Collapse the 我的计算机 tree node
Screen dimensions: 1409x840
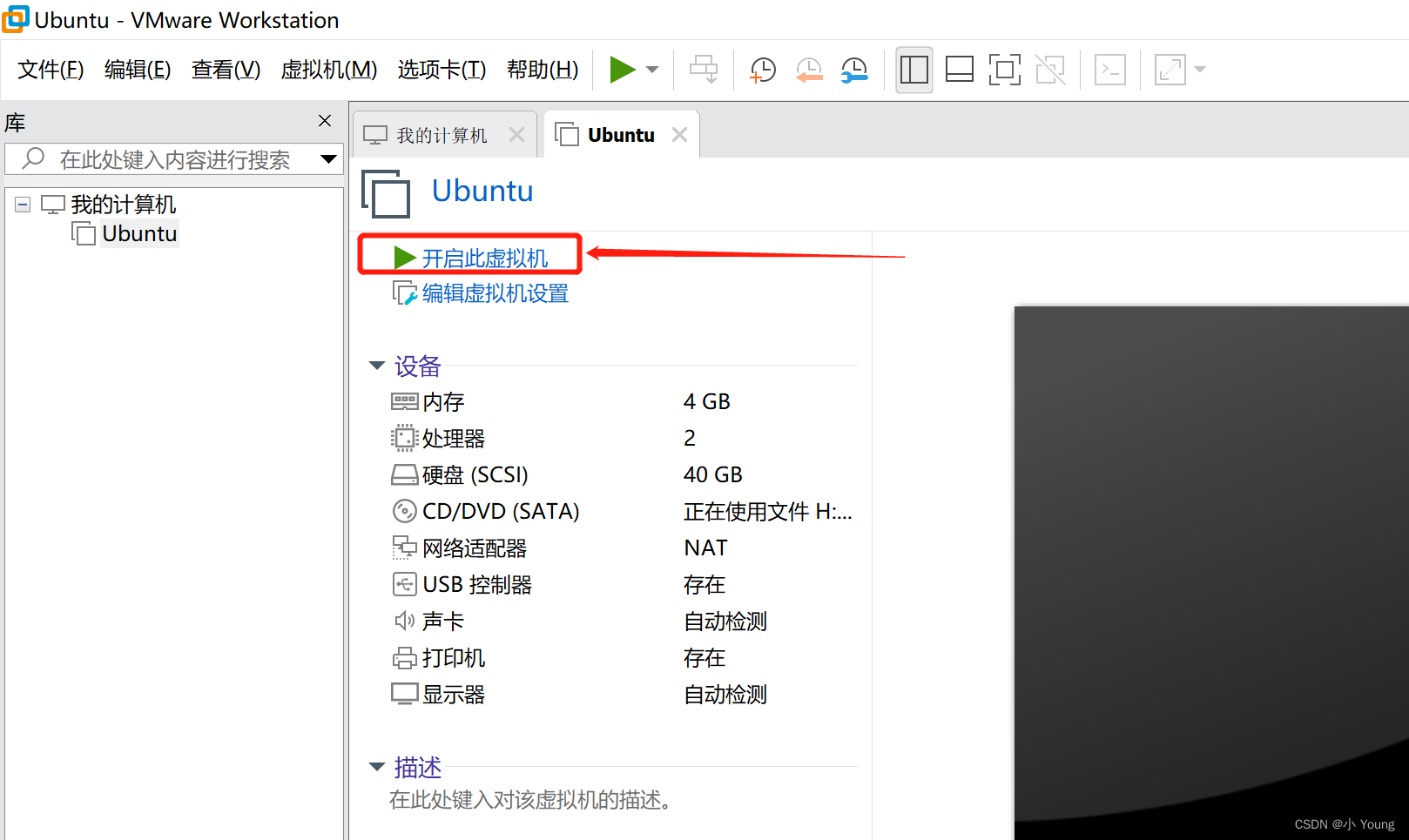pyautogui.click(x=23, y=205)
